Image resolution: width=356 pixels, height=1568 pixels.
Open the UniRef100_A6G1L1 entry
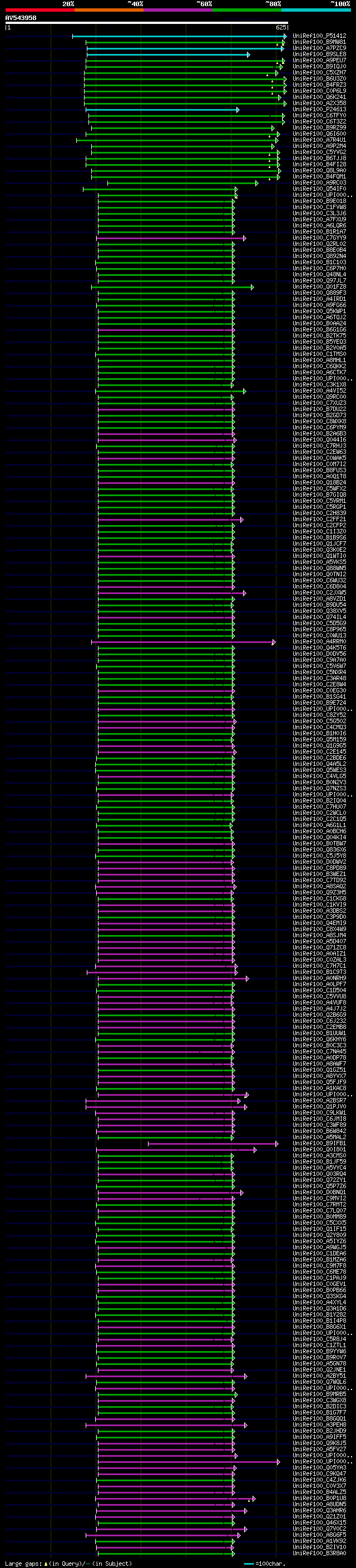tap(319, 826)
